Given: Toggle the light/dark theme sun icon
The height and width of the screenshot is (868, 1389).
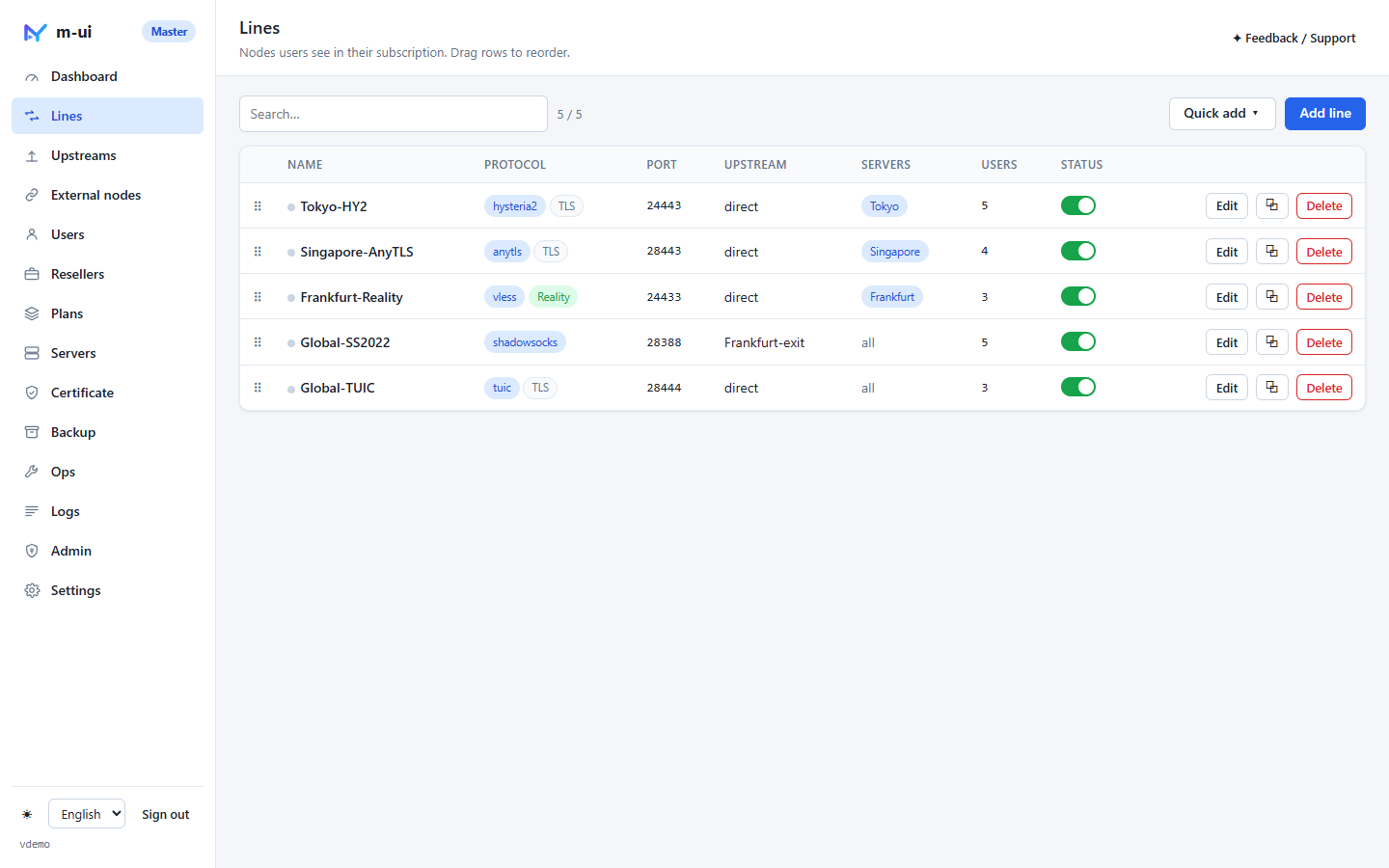Looking at the screenshot, I should [x=27, y=814].
